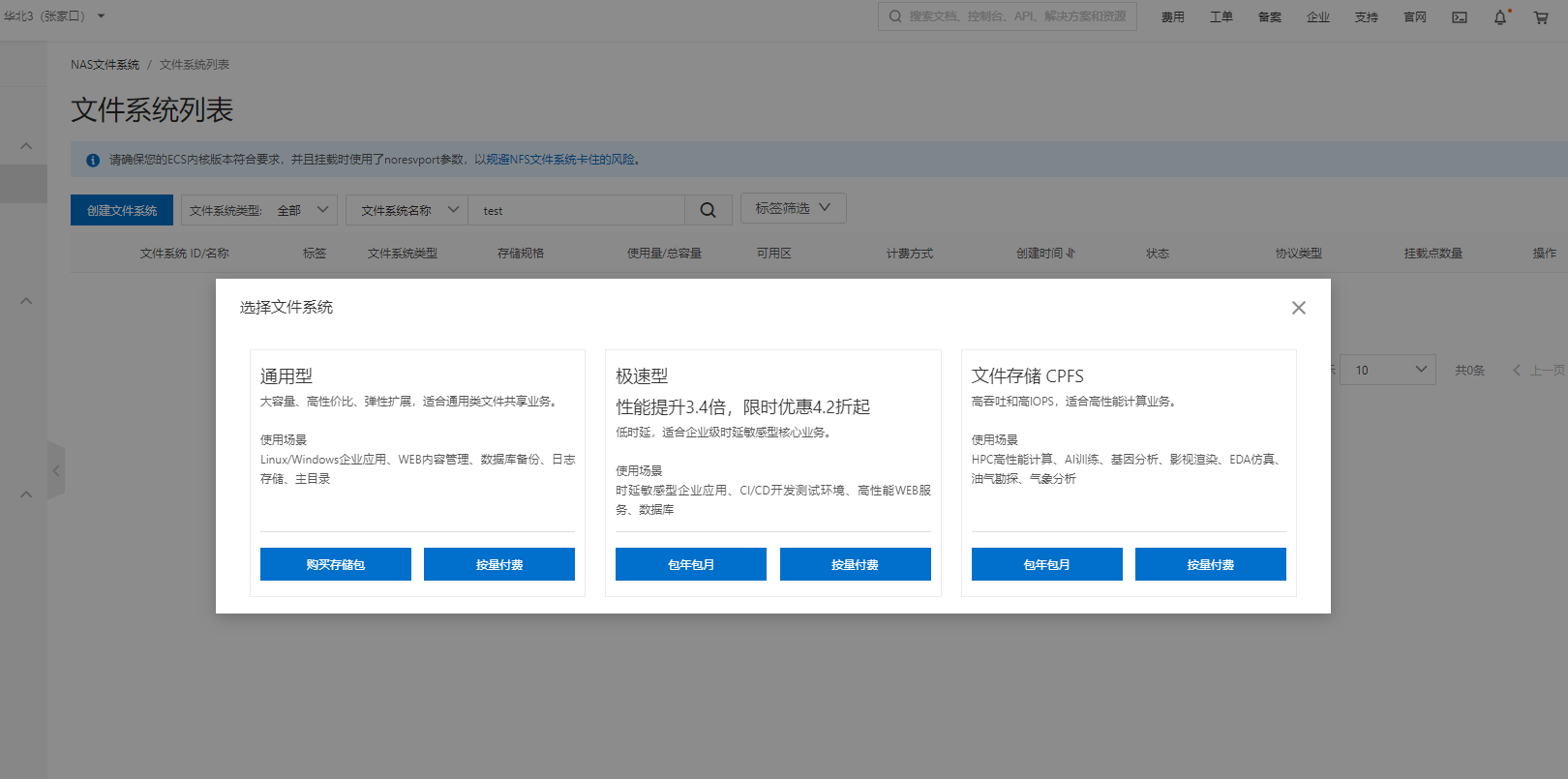Open notifications bell icon
Viewport: 1568px width, 779px height.
(1500, 17)
